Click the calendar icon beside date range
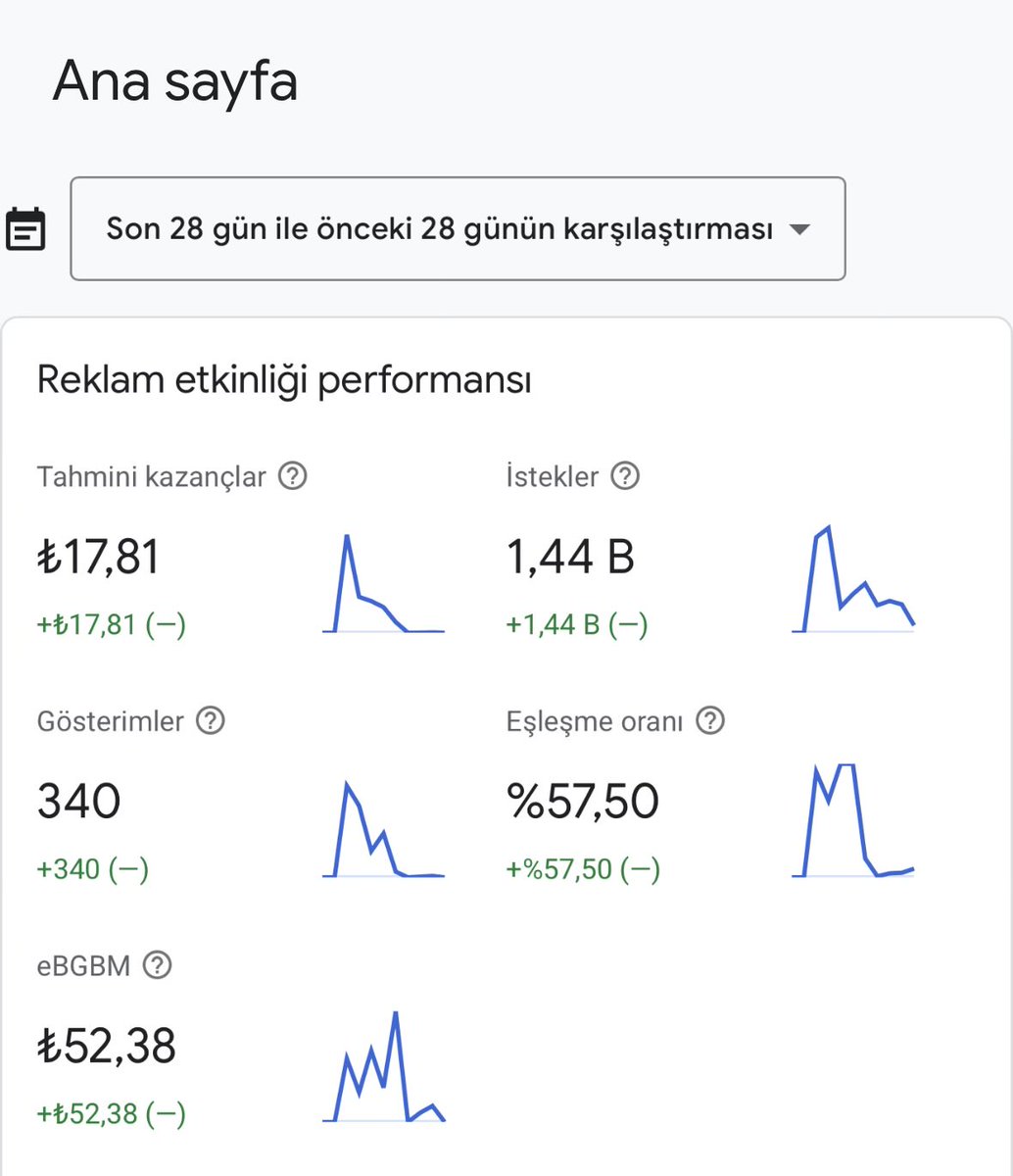1013x1176 pixels. click(25, 229)
